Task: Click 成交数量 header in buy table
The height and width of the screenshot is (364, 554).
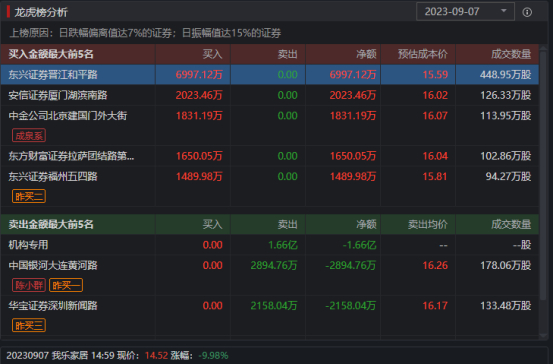Action: point(511,54)
